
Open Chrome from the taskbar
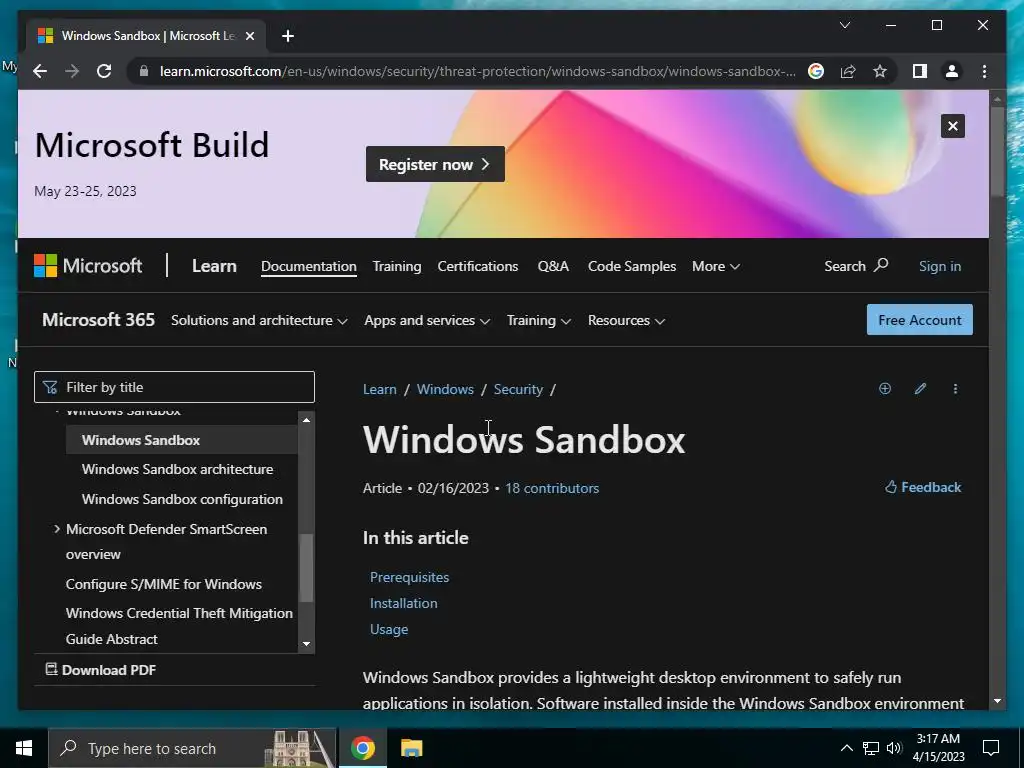coord(362,748)
